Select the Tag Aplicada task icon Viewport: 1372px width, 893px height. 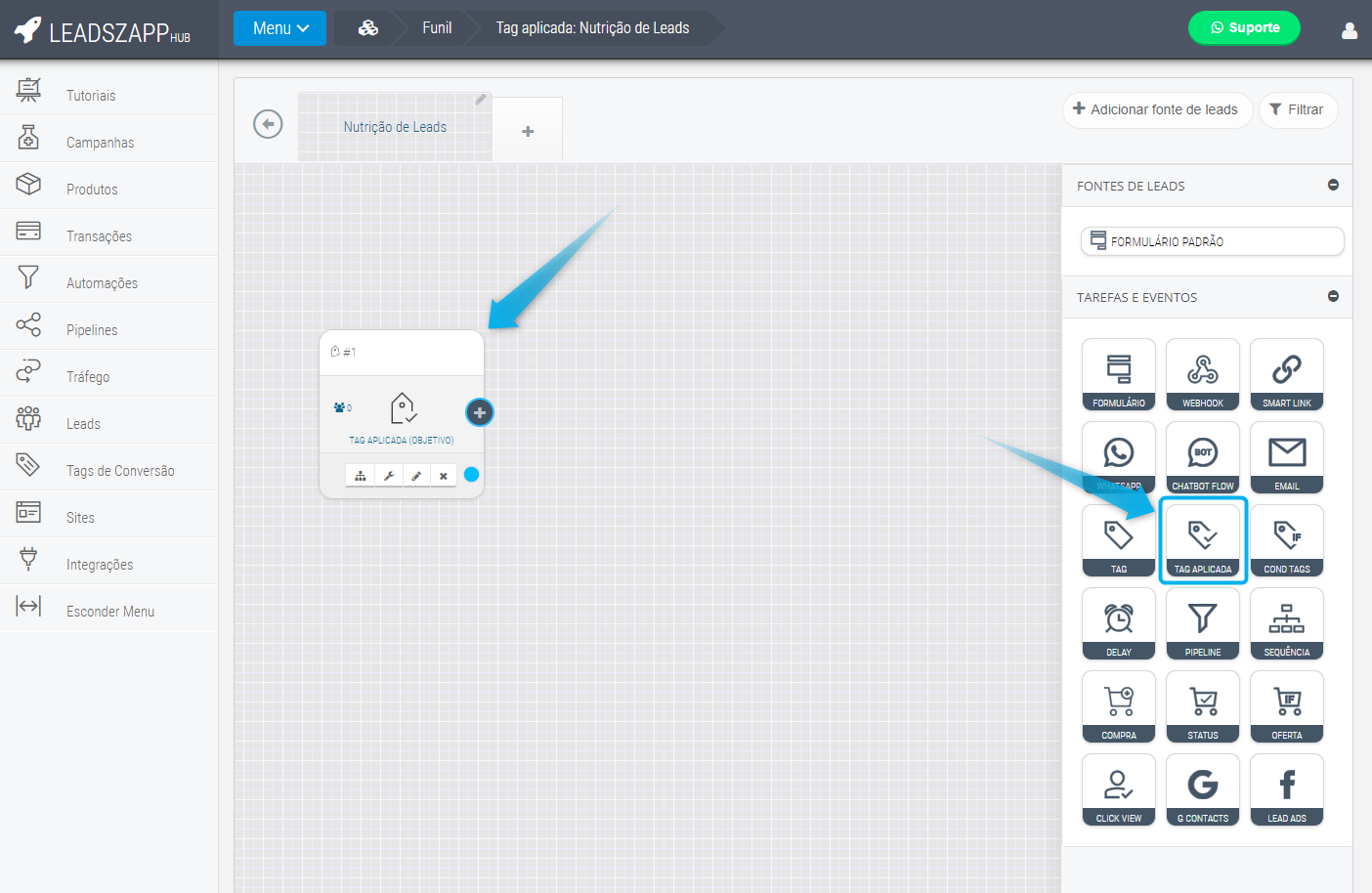[x=1202, y=539]
